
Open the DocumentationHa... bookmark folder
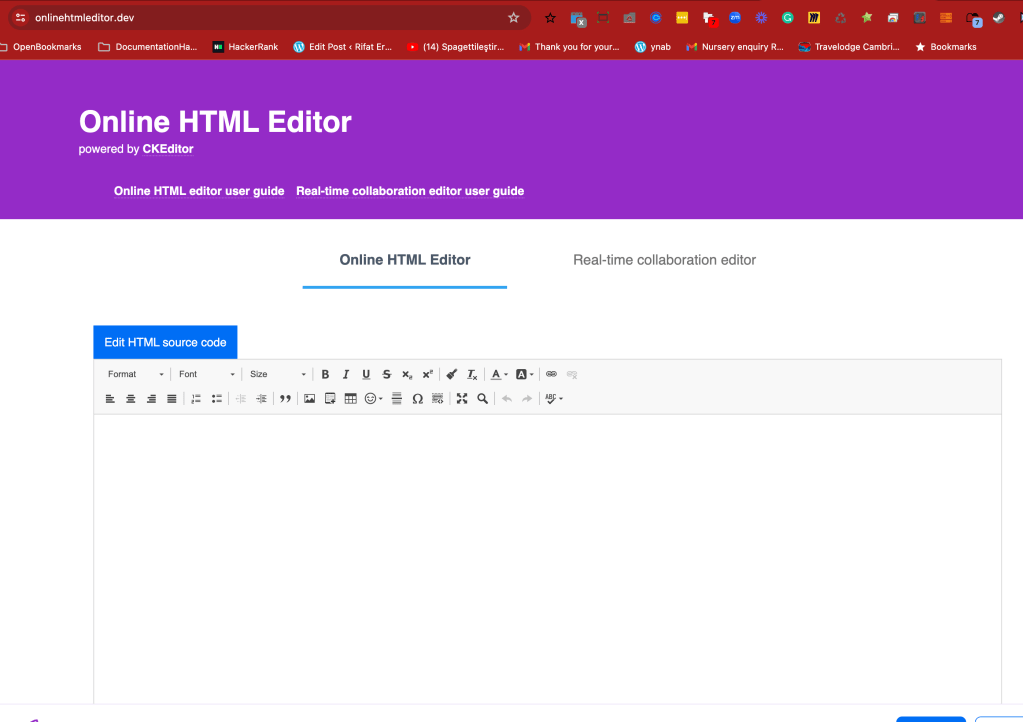tap(147, 47)
